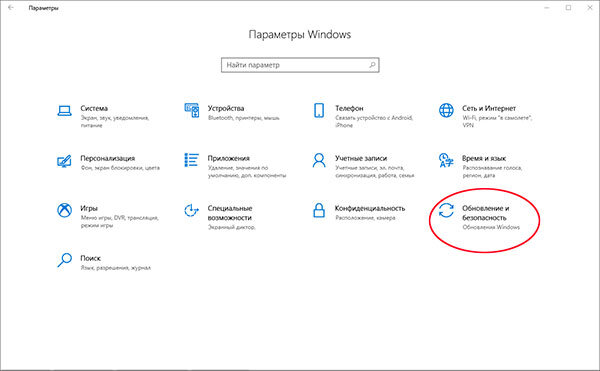
Task: Select the Игры label
Action: click(x=89, y=208)
